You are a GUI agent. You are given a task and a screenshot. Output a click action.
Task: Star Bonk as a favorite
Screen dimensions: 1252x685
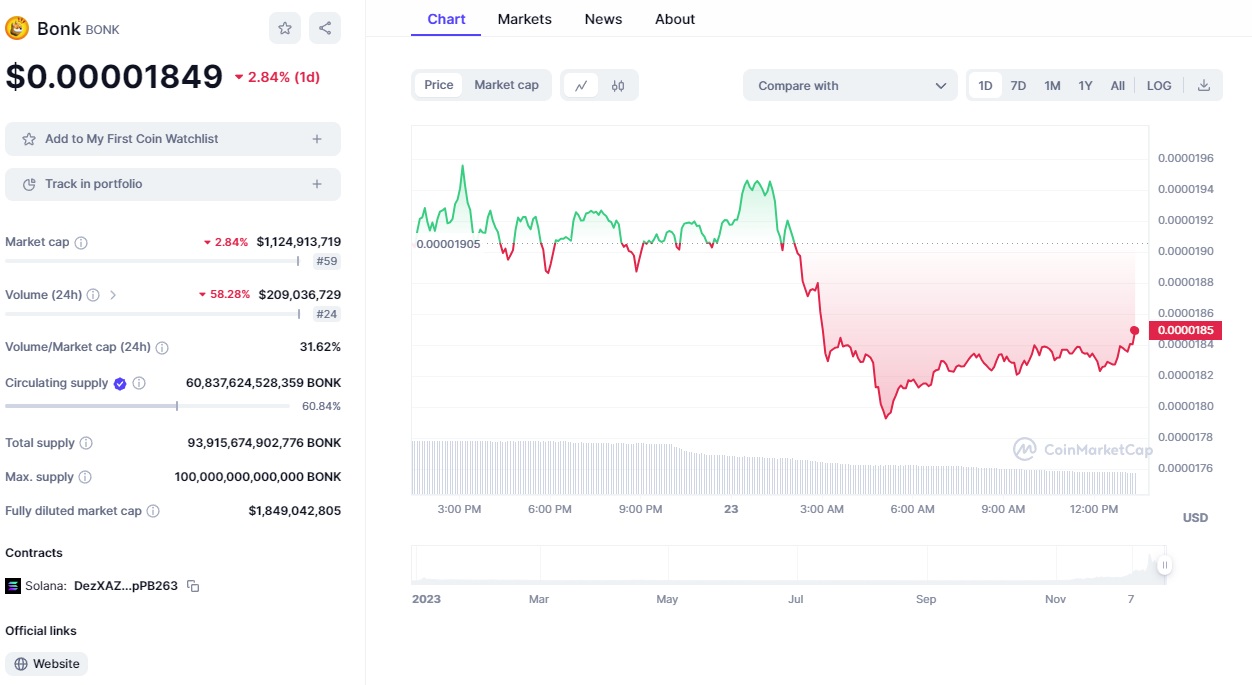pos(285,28)
